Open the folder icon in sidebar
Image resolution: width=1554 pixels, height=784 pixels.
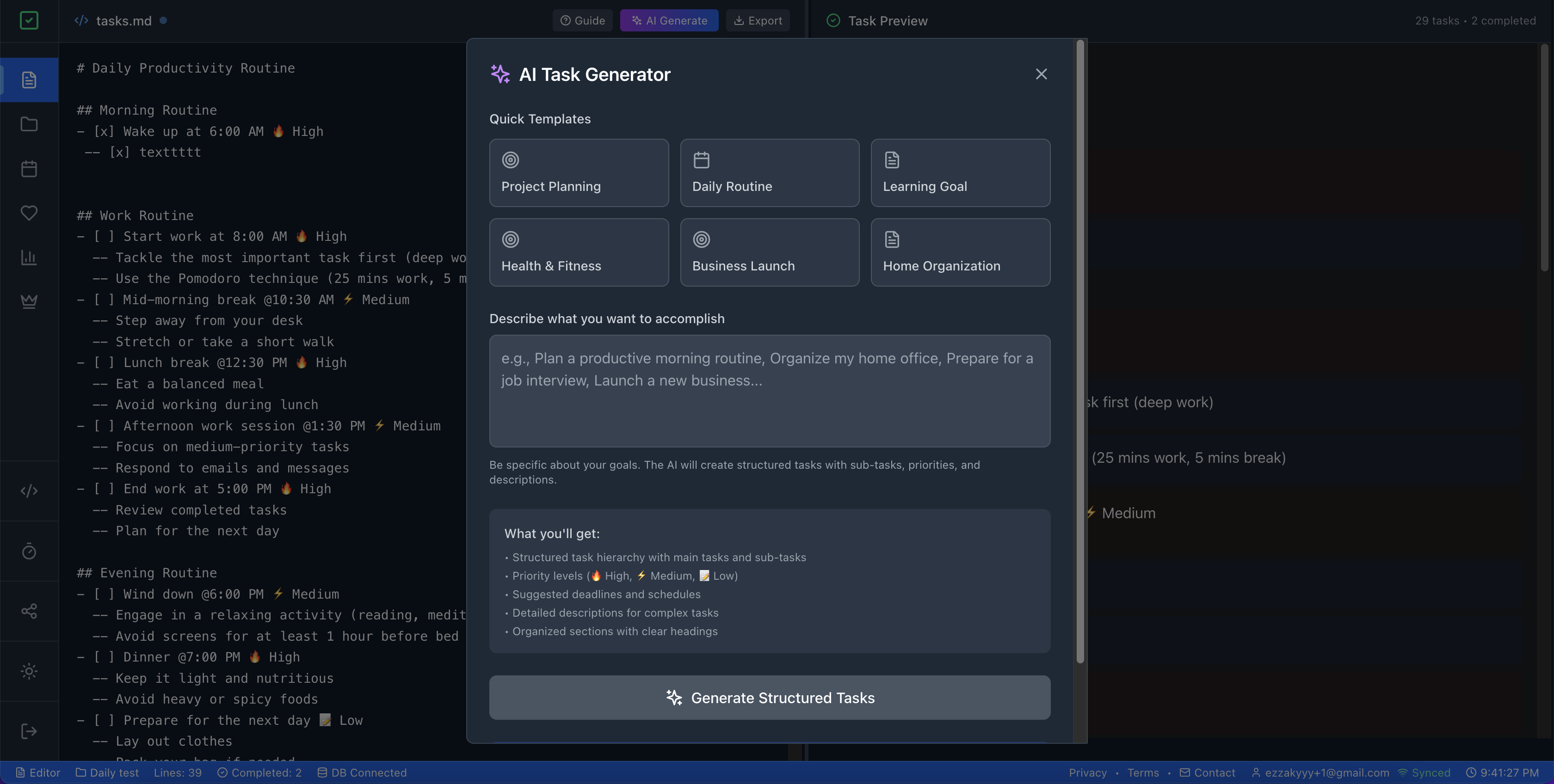[x=29, y=124]
